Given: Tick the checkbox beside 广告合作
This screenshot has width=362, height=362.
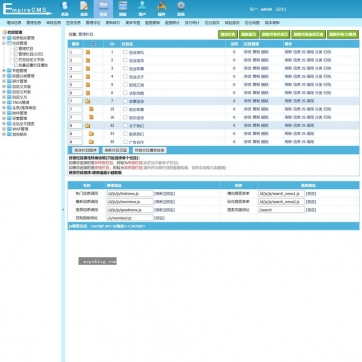Looking at the screenshot, I should [125, 142].
